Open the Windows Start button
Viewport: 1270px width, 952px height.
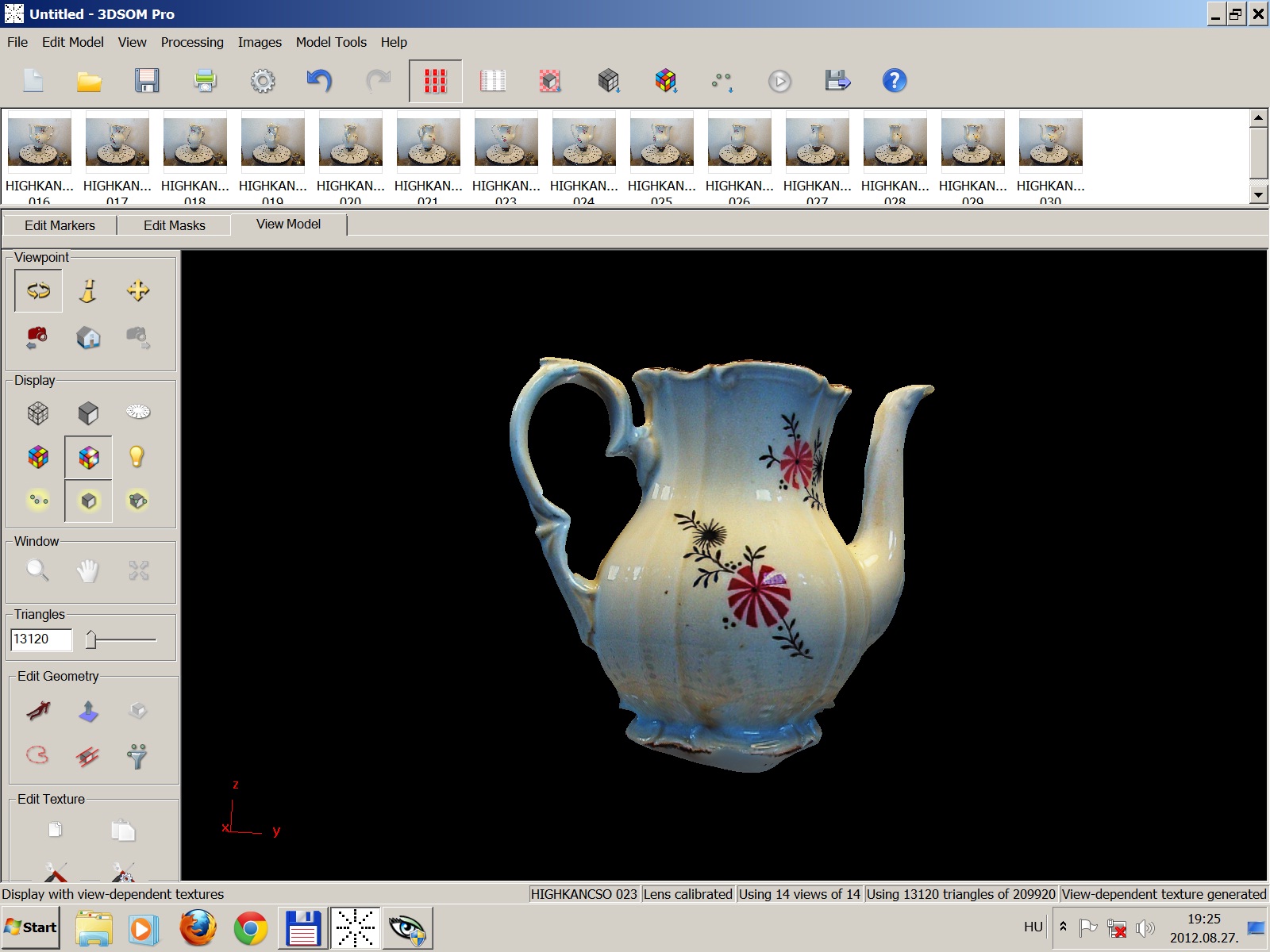pyautogui.click(x=31, y=927)
